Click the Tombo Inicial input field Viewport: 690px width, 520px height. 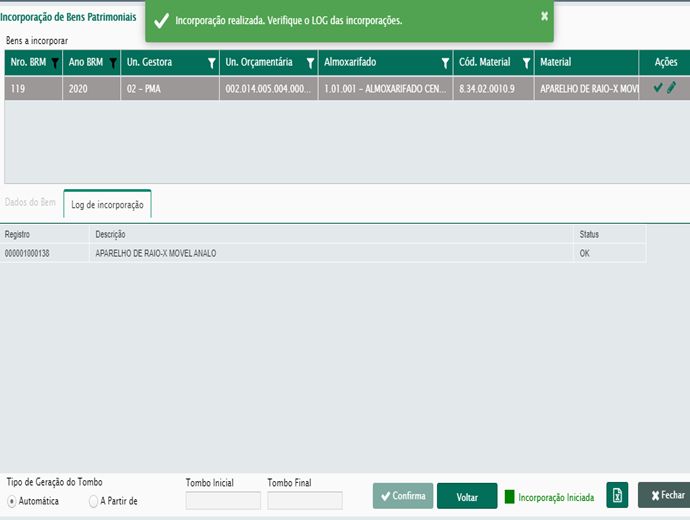(x=223, y=500)
